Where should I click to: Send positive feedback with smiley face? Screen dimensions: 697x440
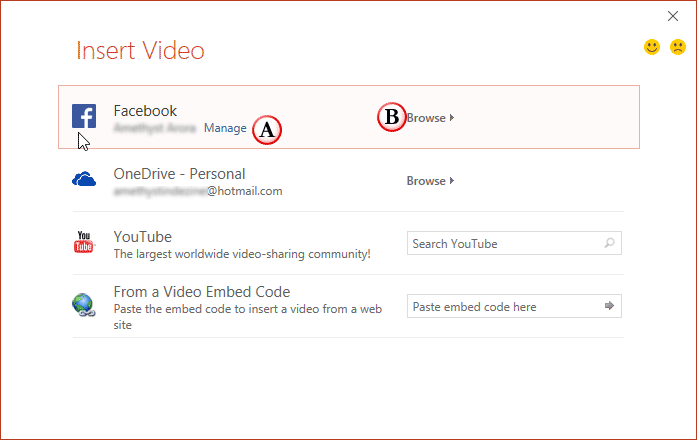(x=652, y=47)
